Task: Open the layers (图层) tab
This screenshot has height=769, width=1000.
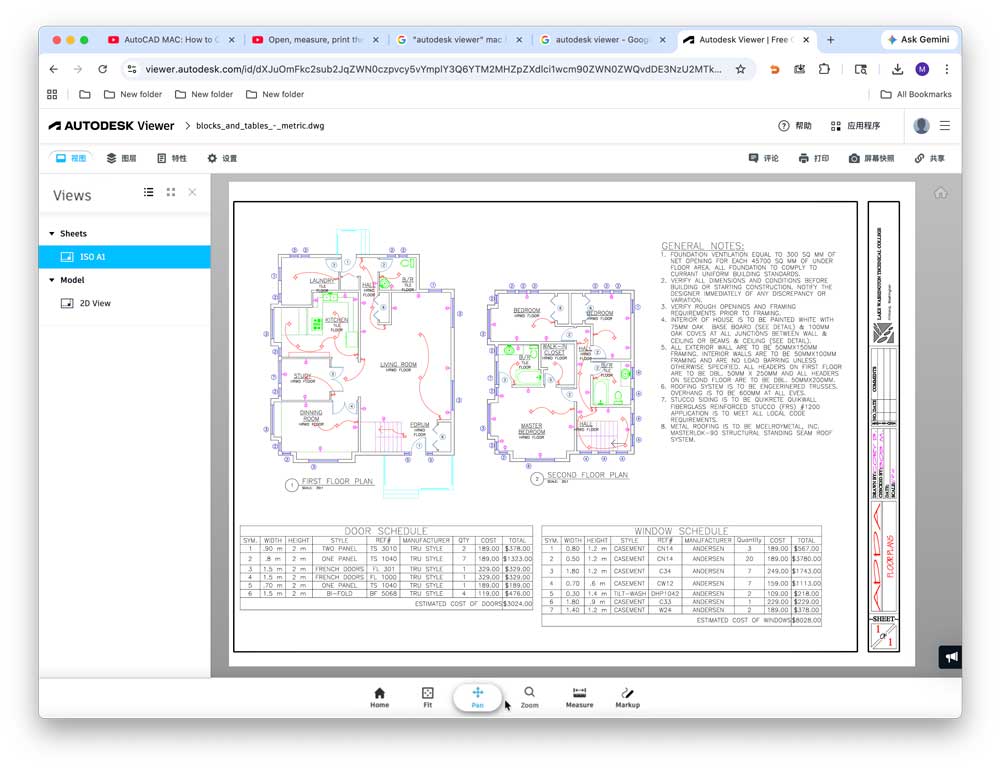Action: pyautogui.click(x=121, y=159)
